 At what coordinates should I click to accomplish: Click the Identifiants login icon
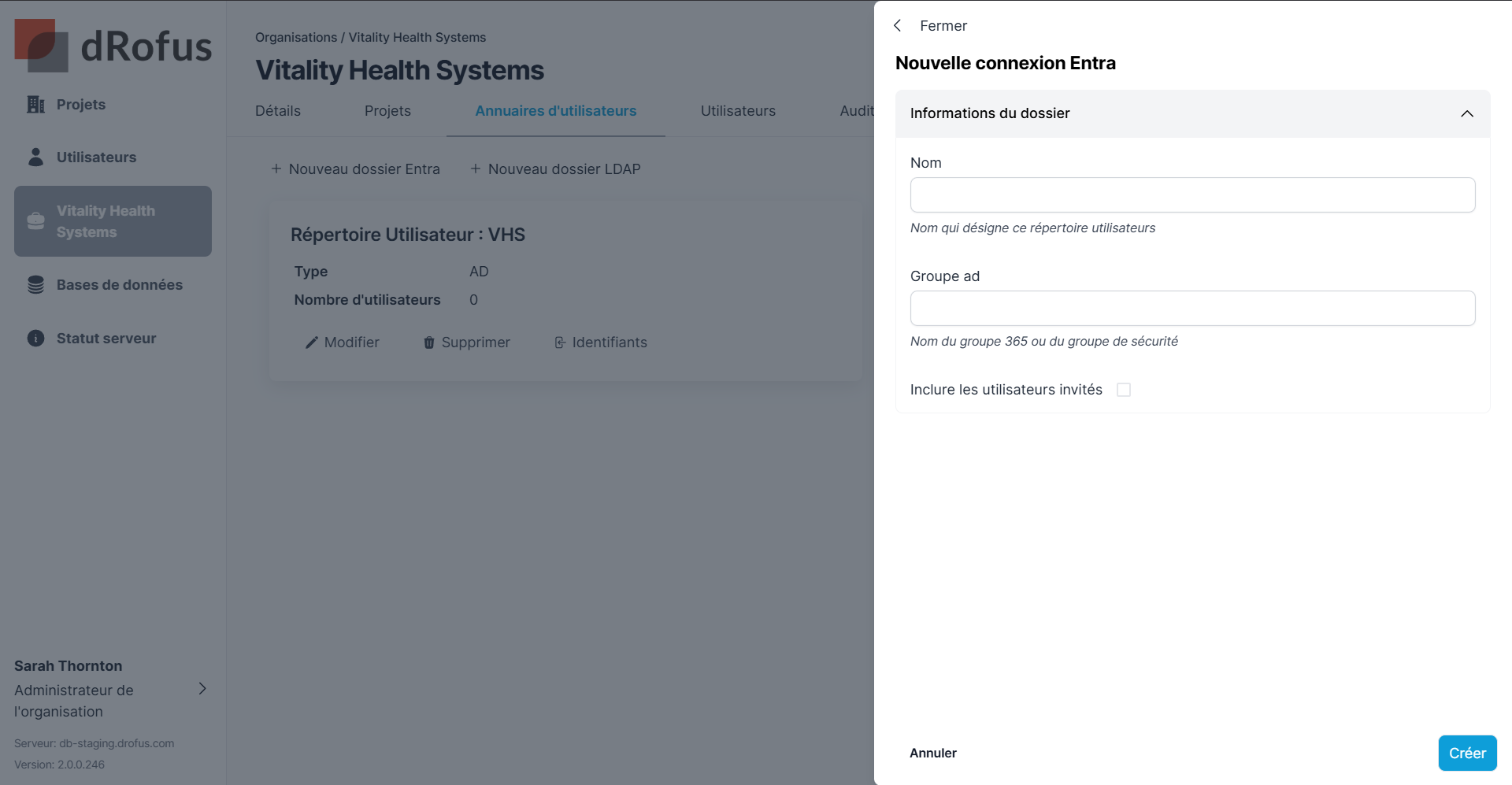(560, 343)
